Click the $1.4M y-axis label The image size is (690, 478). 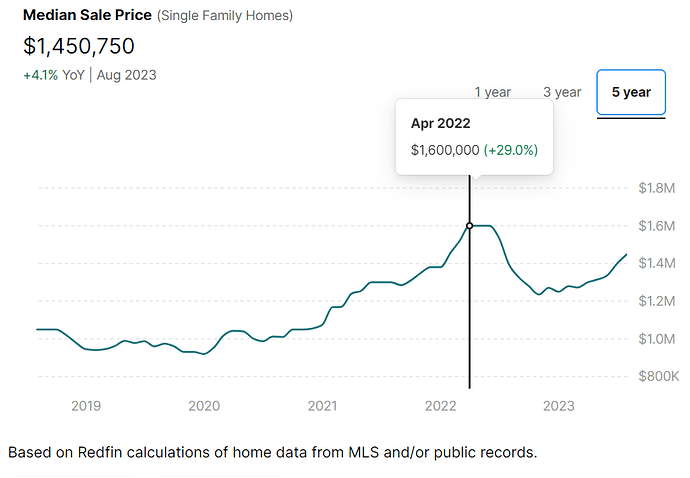658,263
